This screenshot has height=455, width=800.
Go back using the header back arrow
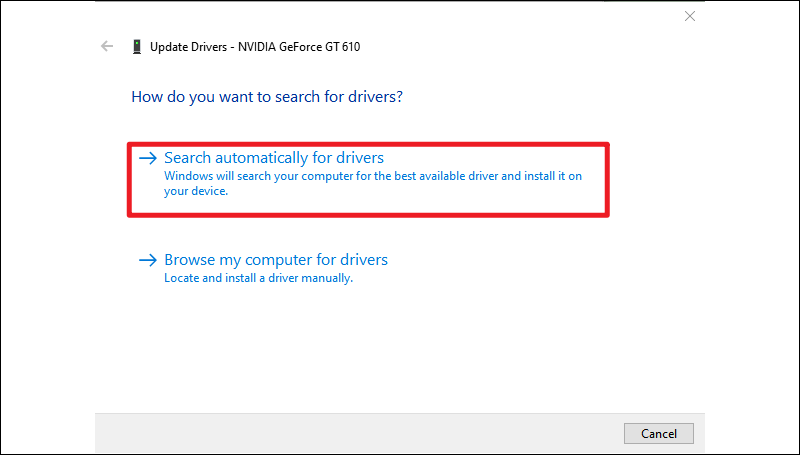(107, 46)
